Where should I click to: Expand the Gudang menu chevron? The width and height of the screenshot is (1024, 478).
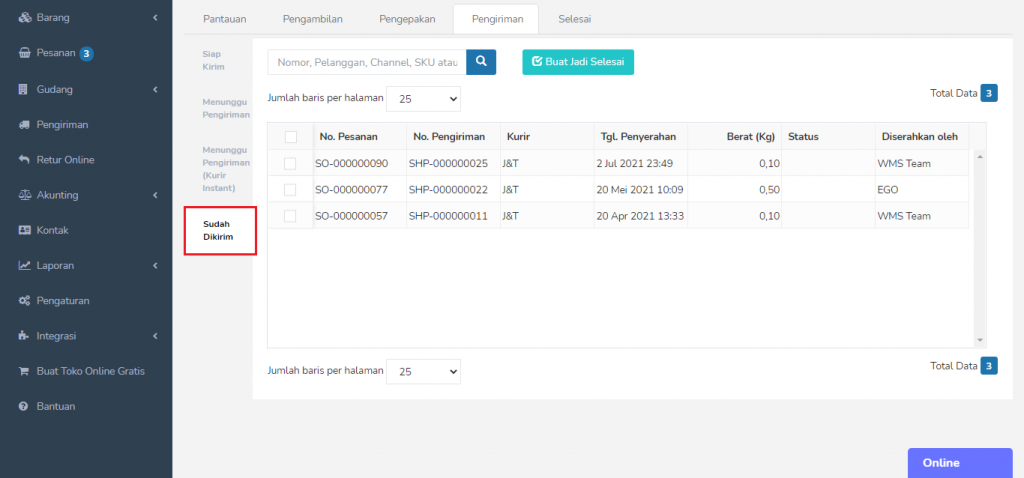point(155,89)
